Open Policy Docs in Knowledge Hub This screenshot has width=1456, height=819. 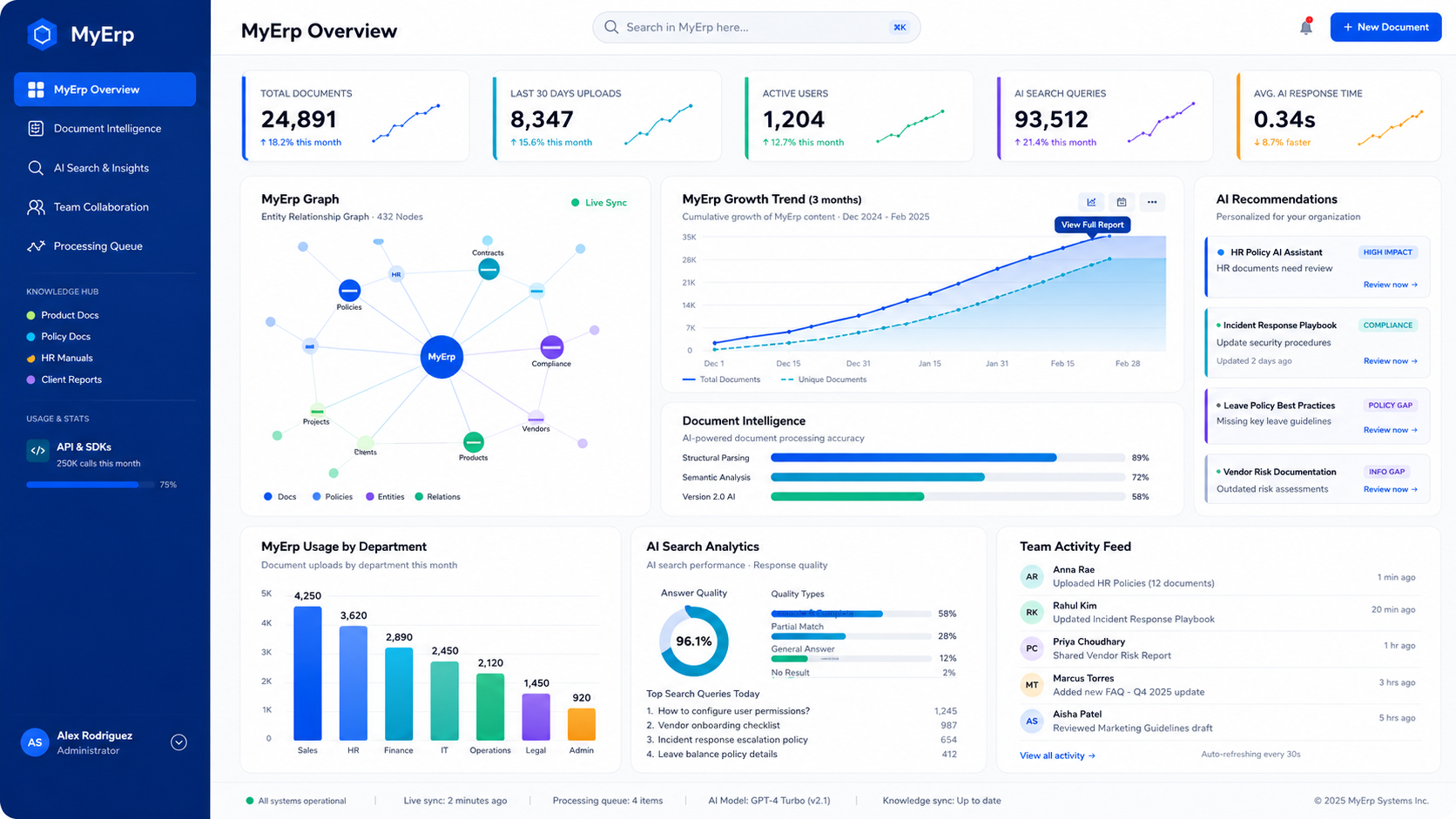58,337
